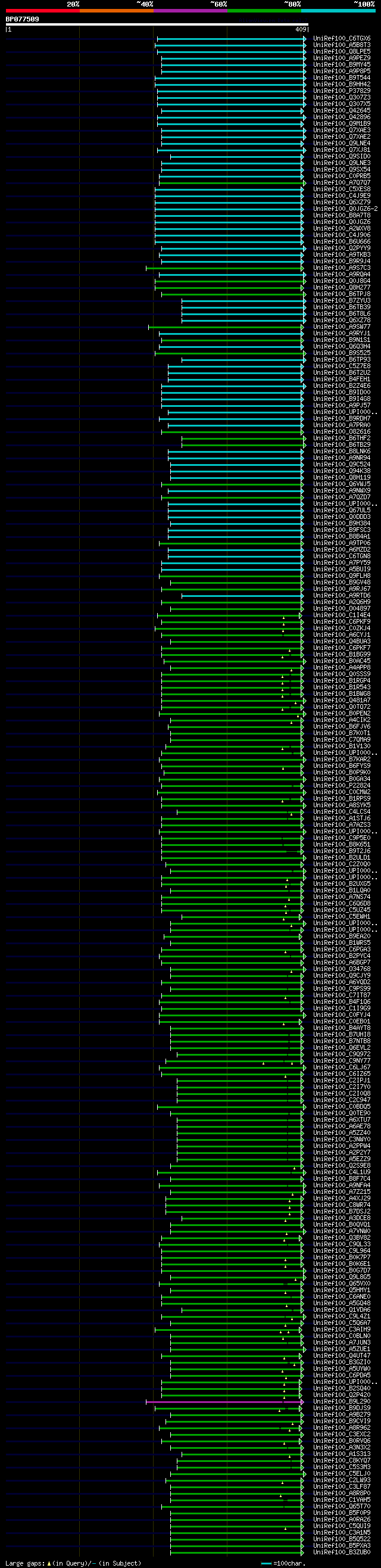Select the UniRef100_P22824 entry
Image resolution: width=381 pixels, height=1568 pixels.
pos(342,786)
